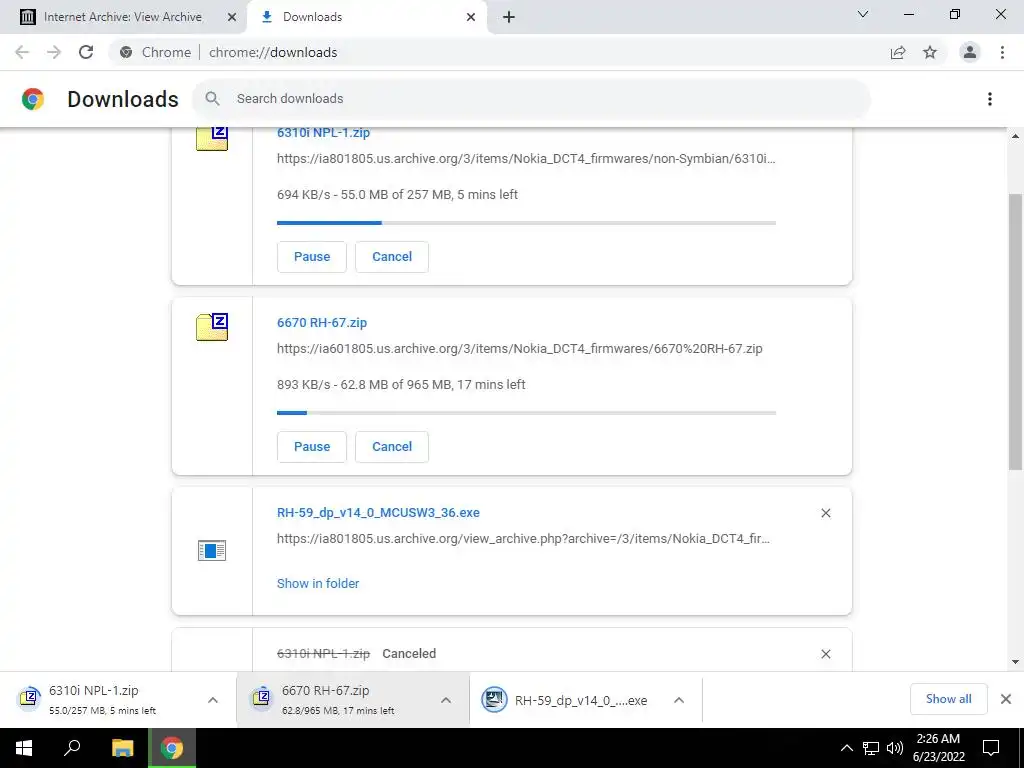Viewport: 1024px width, 768px height.
Task: Click the scrollbar up arrow
Action: [1015, 136]
